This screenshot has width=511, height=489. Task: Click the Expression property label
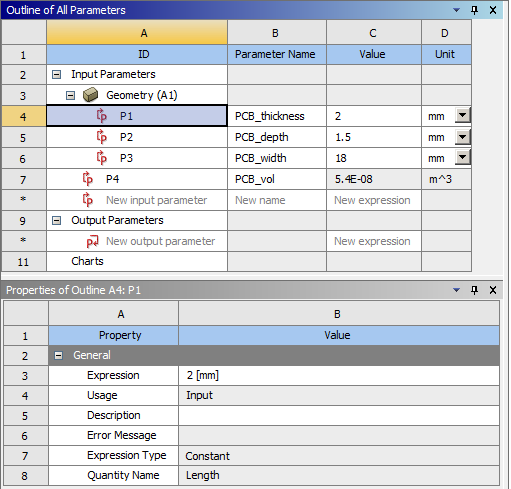(x=113, y=375)
